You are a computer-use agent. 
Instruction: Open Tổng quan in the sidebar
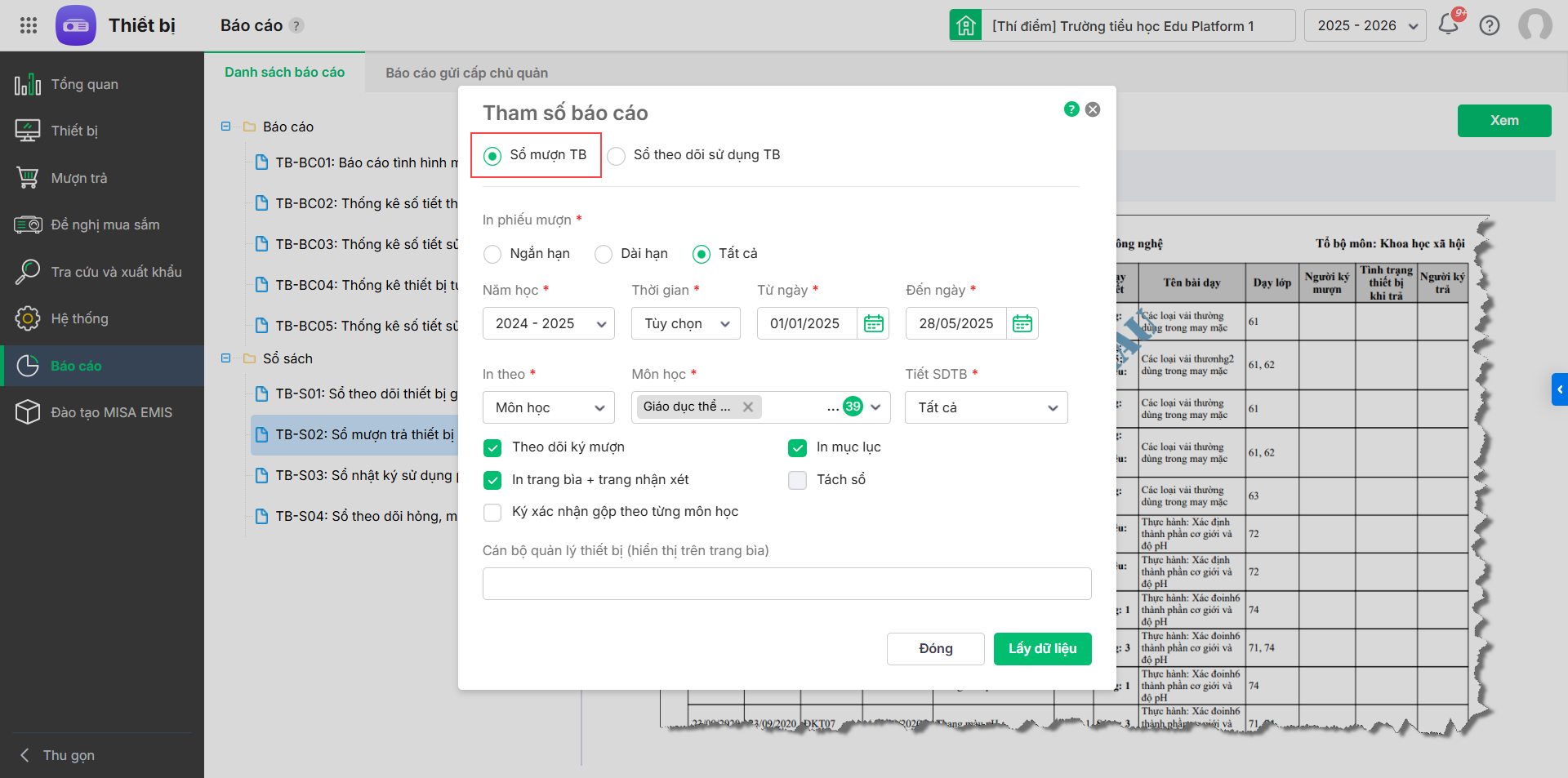coord(84,84)
